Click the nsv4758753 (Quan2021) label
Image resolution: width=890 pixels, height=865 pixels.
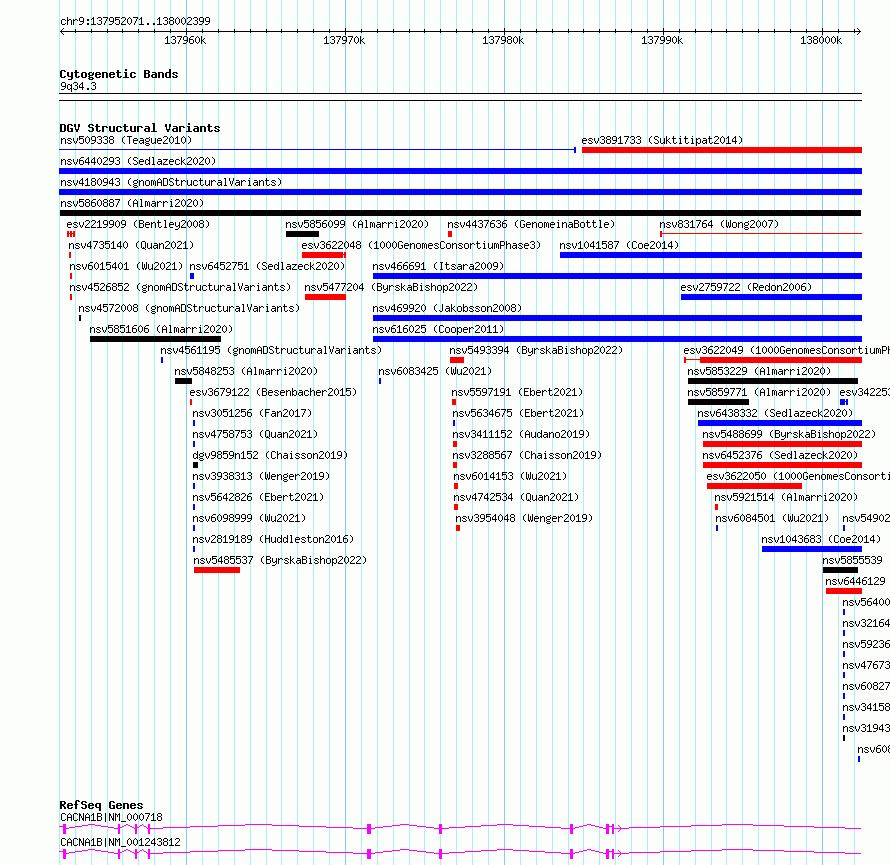[255, 434]
